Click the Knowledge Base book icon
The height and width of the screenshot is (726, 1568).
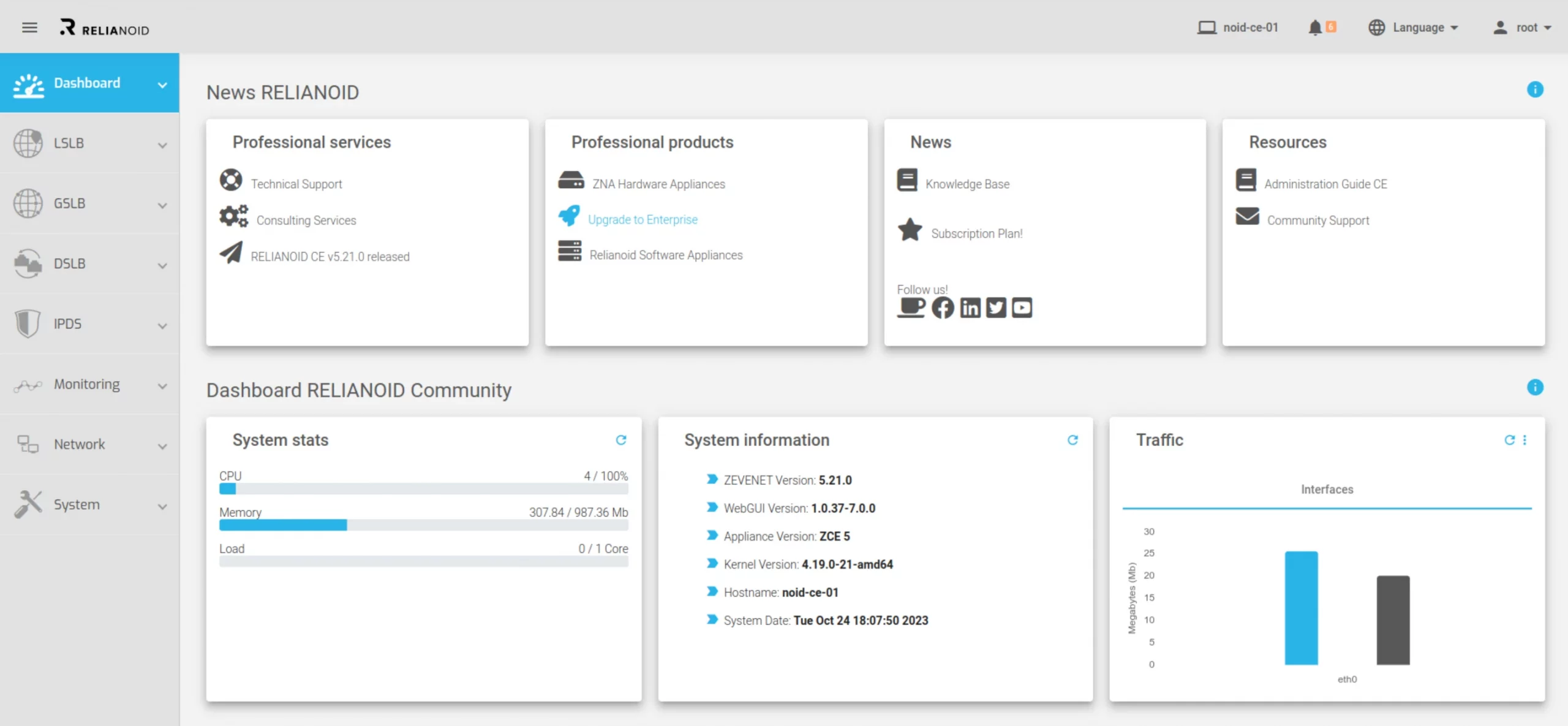(x=907, y=180)
